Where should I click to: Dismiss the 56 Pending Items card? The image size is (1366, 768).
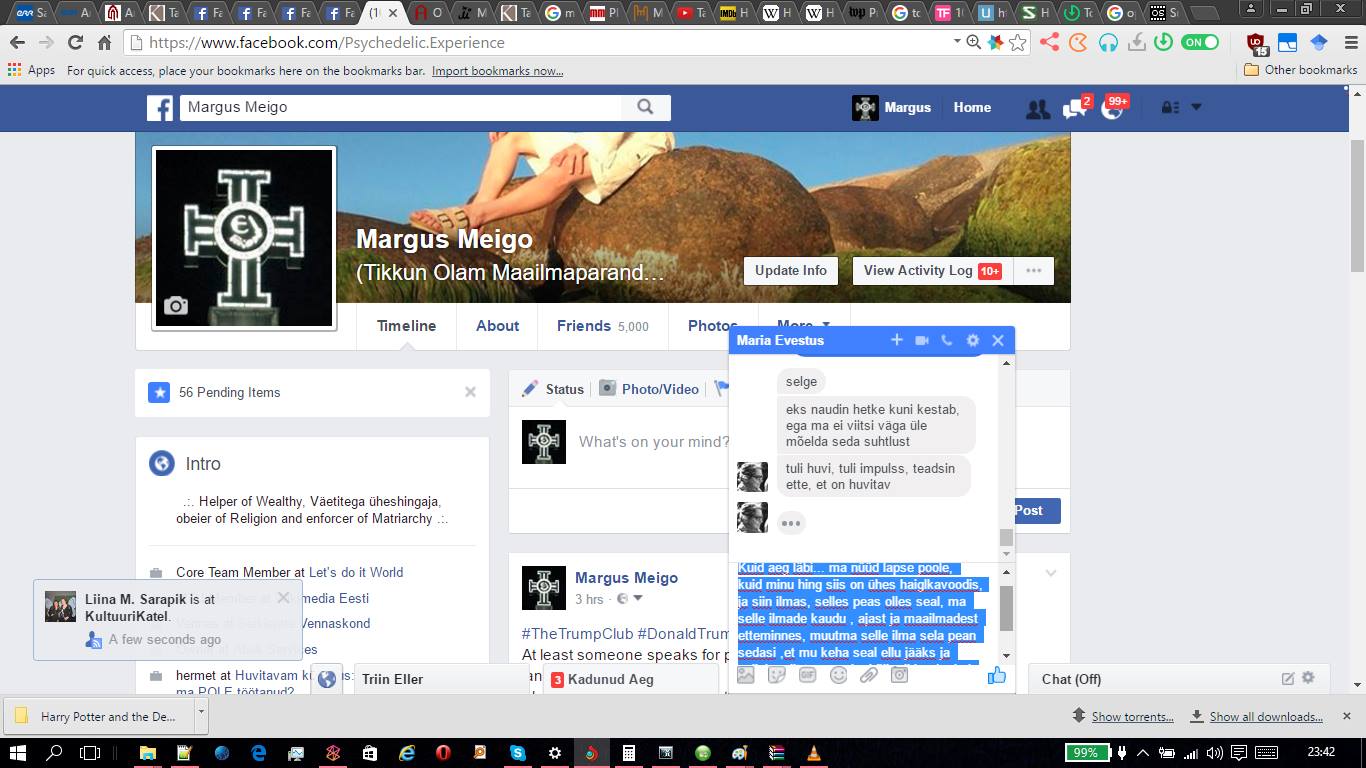pos(470,392)
